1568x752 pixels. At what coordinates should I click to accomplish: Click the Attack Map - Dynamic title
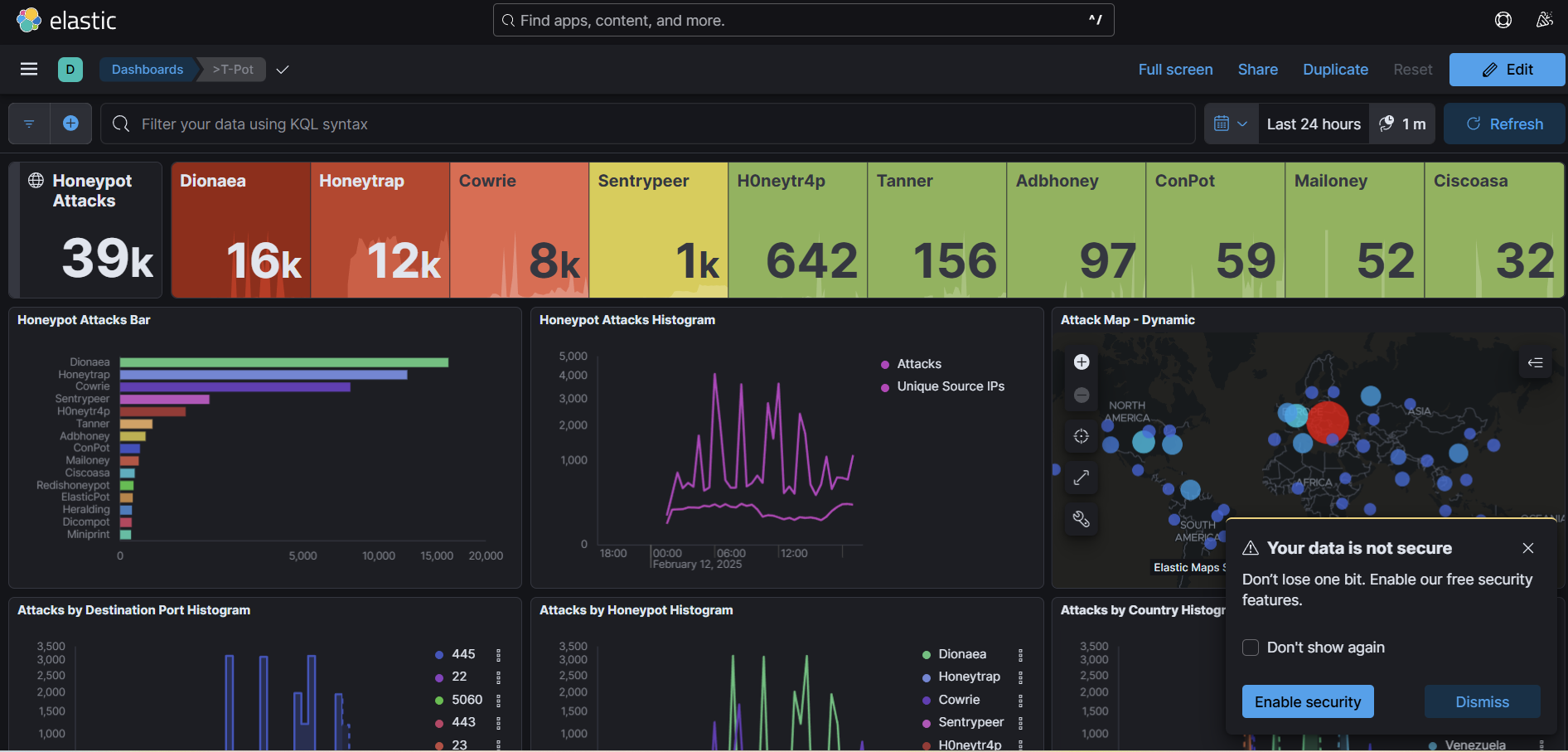1128,320
